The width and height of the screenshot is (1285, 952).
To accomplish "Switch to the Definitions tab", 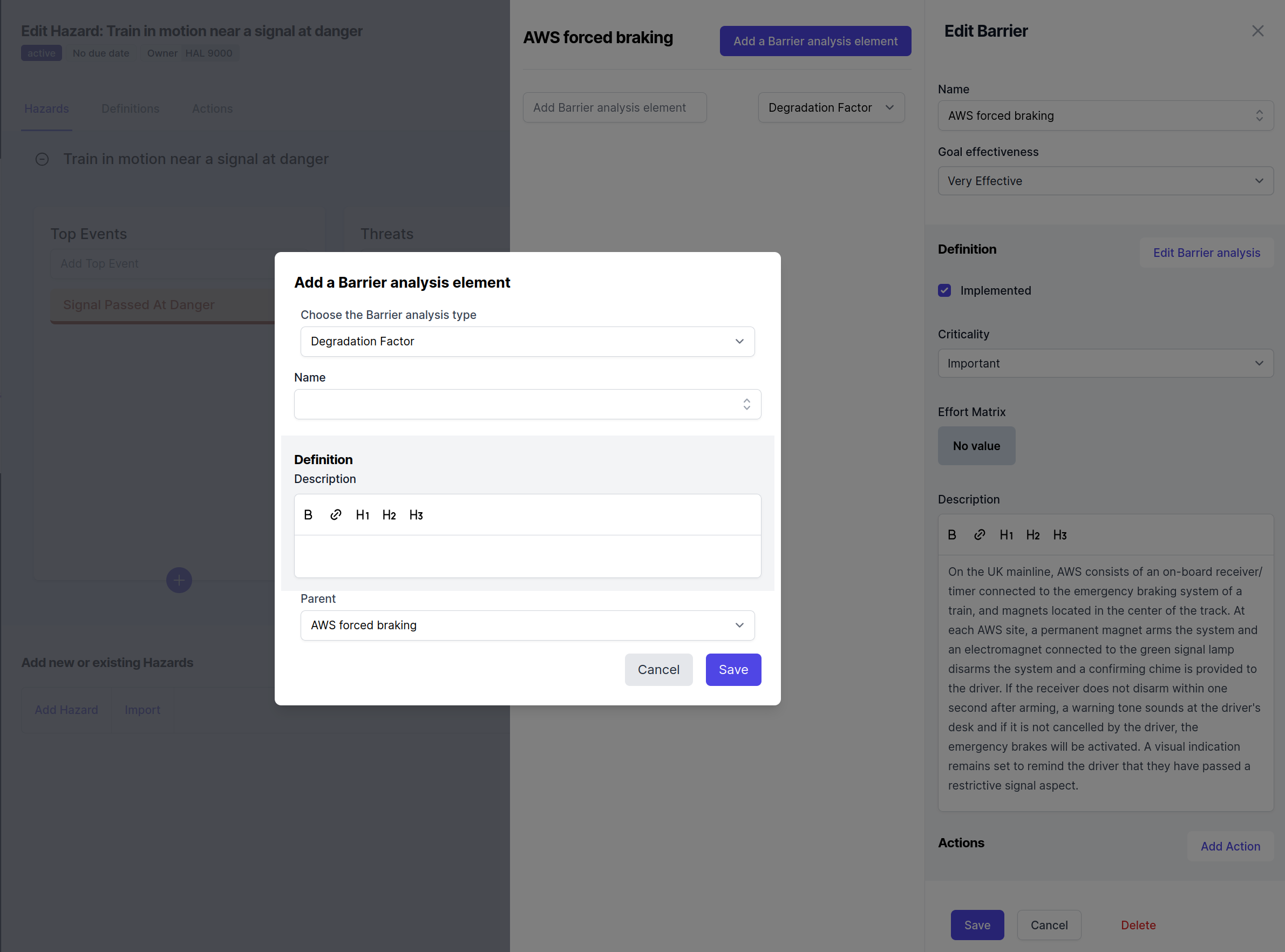I will tap(130, 109).
